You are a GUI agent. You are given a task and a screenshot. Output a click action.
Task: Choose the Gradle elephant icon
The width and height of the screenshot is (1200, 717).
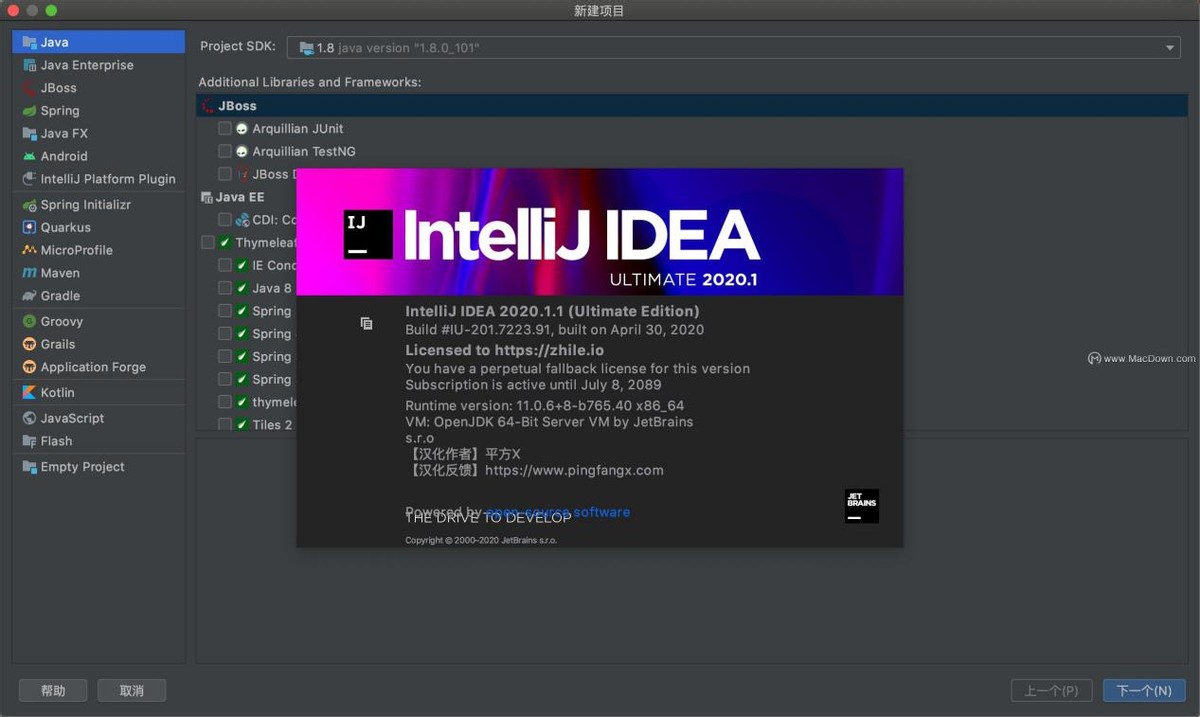click(x=30, y=296)
